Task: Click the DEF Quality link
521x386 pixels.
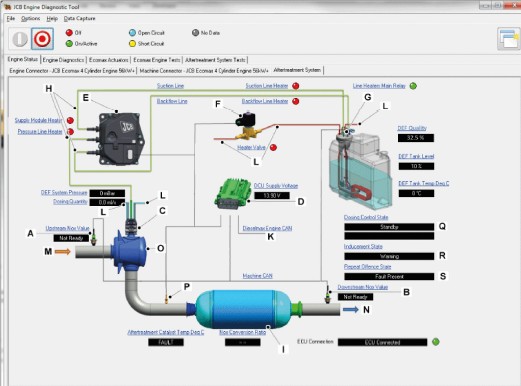Action: click(x=412, y=128)
